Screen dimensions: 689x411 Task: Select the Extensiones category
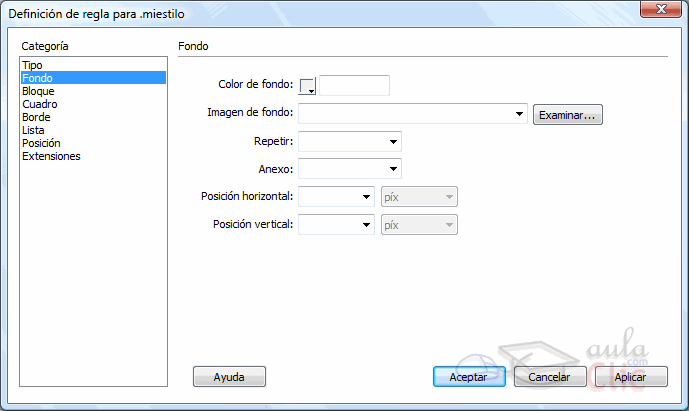(x=51, y=156)
